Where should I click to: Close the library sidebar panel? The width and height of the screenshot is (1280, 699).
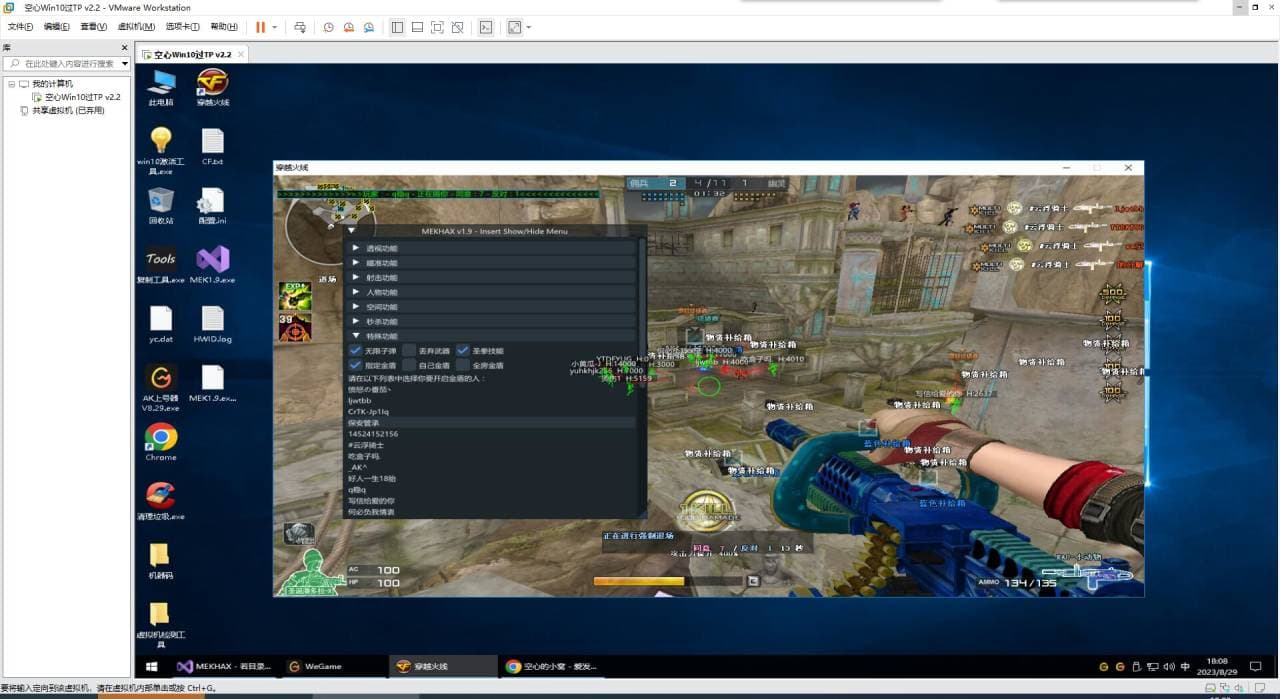click(125, 47)
